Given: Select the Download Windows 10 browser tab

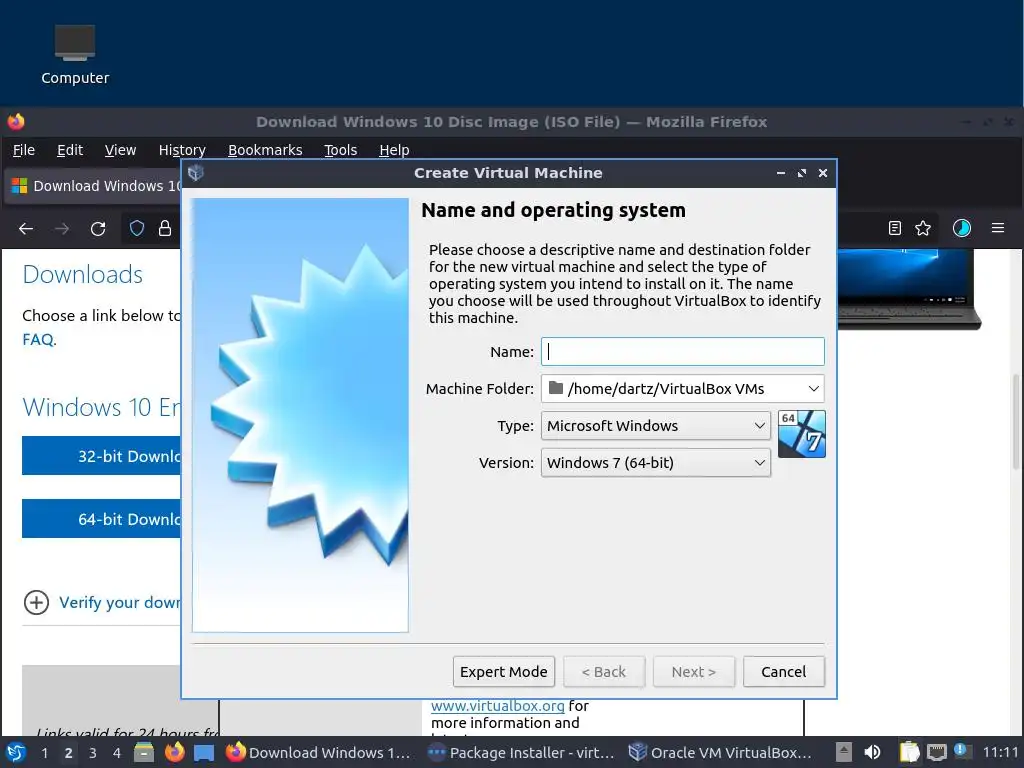Looking at the screenshot, I should coord(95,186).
